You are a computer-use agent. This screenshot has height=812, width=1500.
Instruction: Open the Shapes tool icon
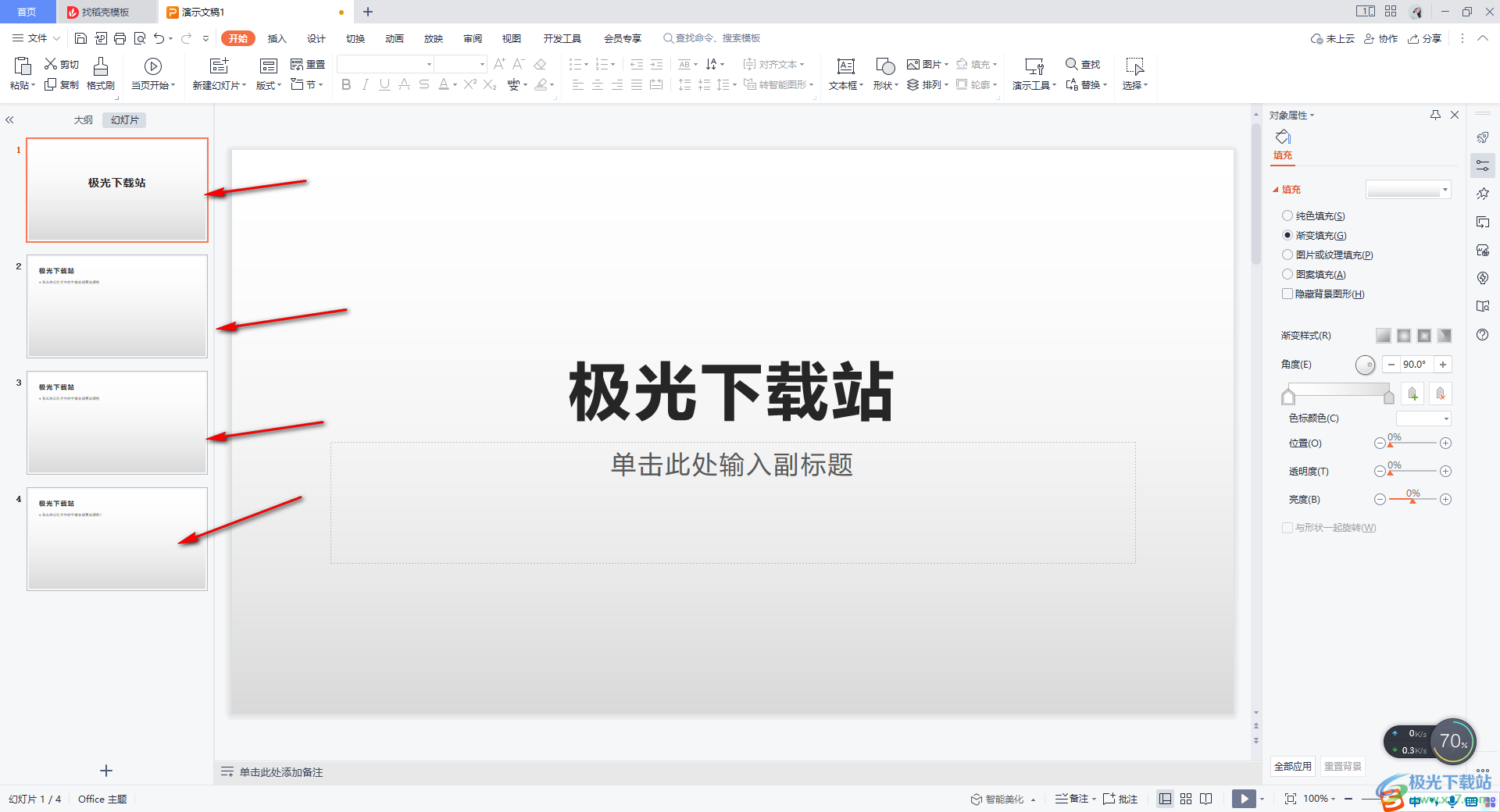(885, 66)
